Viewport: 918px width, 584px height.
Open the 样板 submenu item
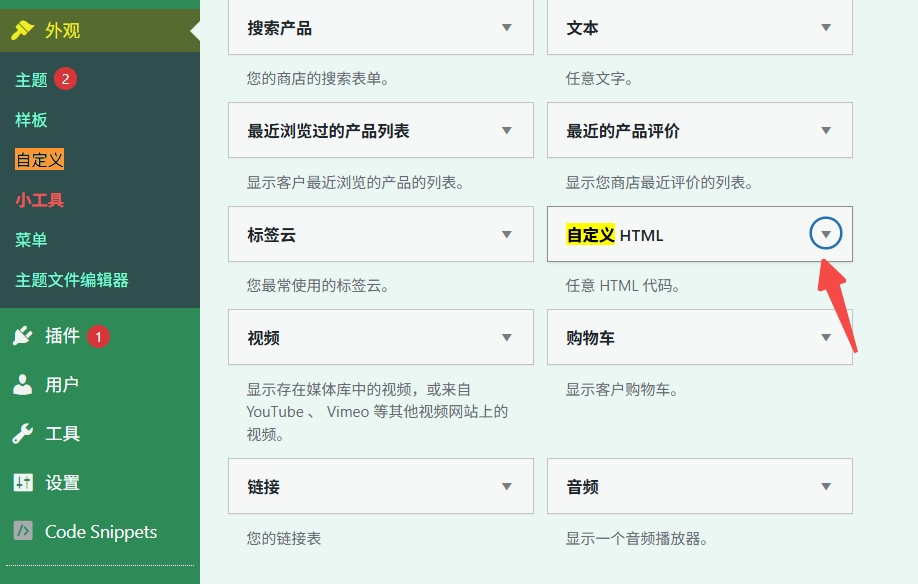[32, 120]
